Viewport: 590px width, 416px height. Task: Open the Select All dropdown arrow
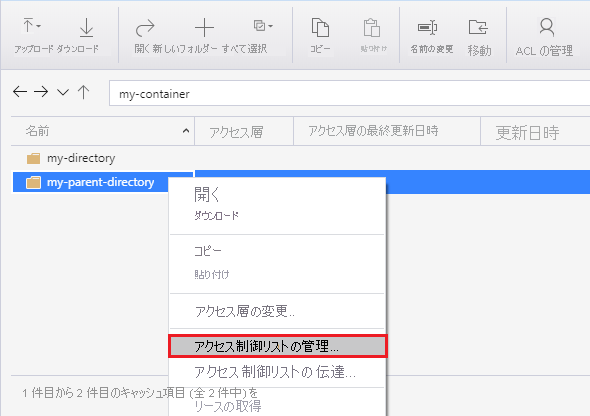[271, 26]
